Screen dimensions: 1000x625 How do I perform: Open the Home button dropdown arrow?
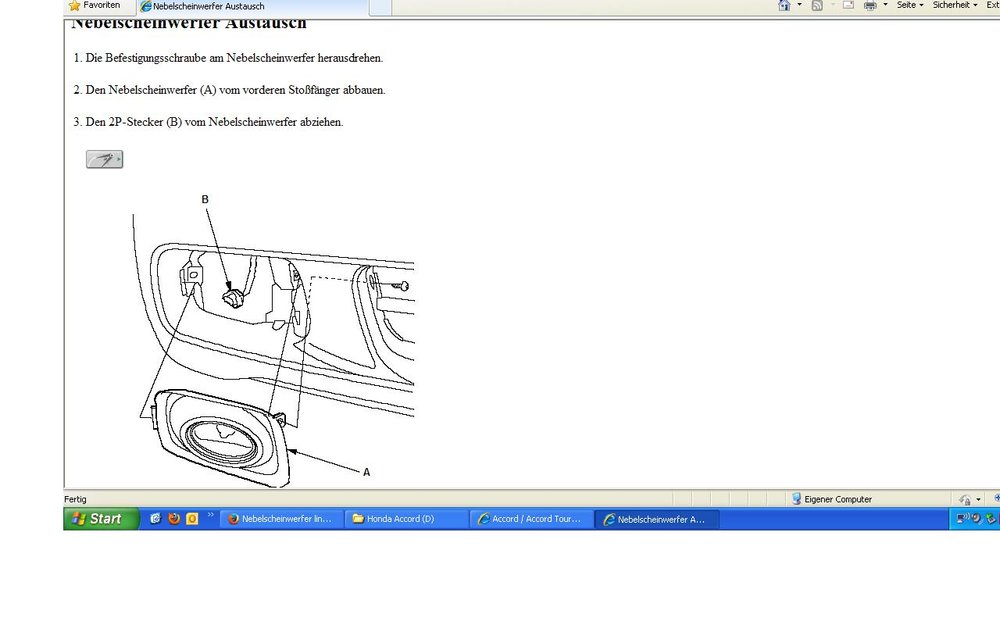[797, 5]
